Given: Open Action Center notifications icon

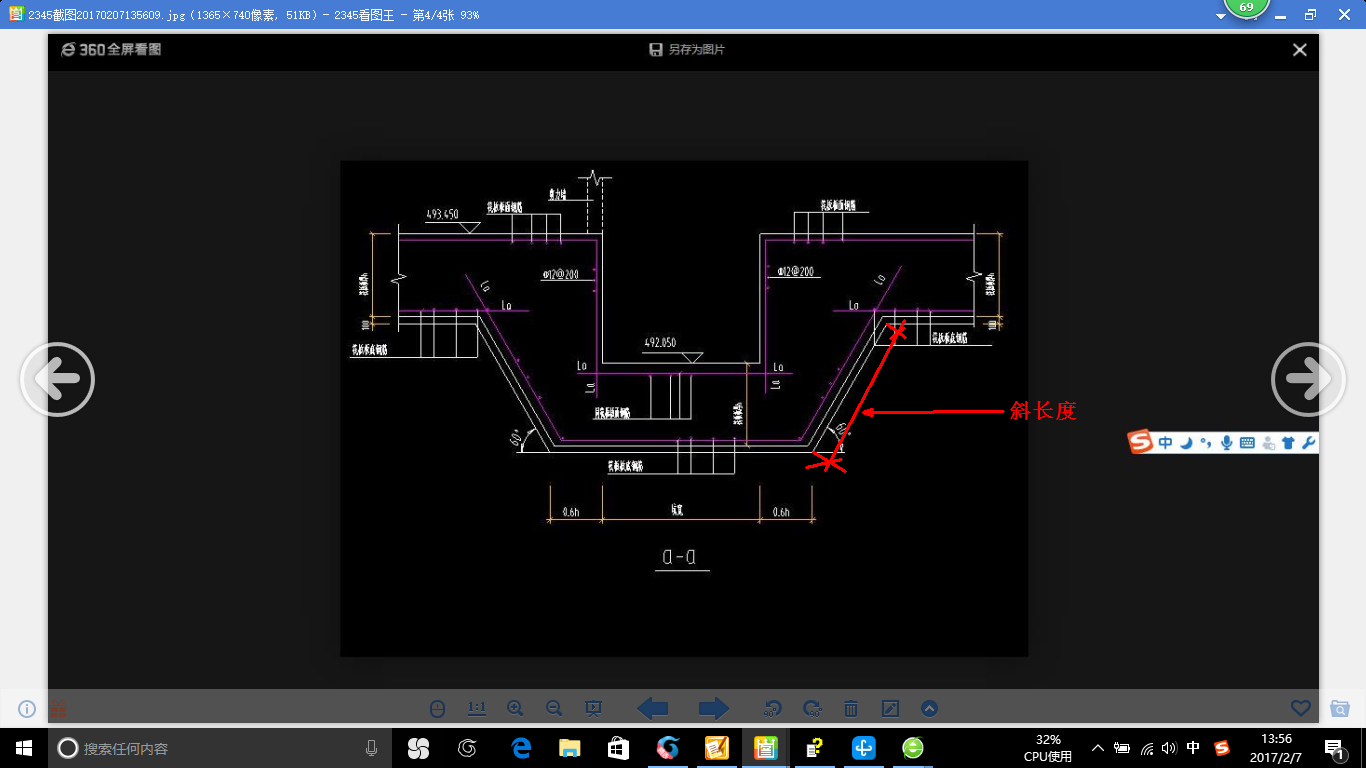Looking at the screenshot, I should pos(1335,748).
